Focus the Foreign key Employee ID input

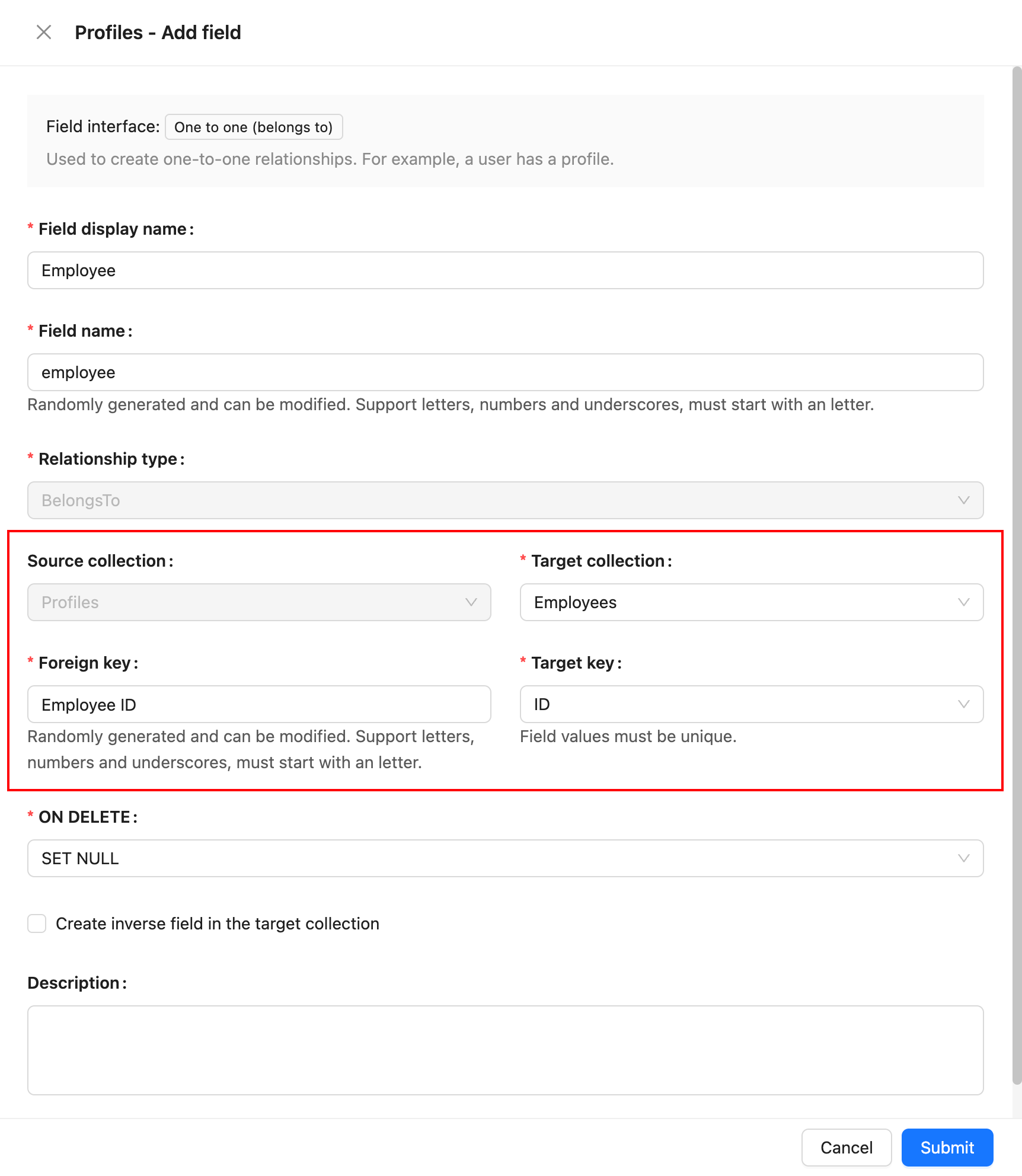coord(259,704)
